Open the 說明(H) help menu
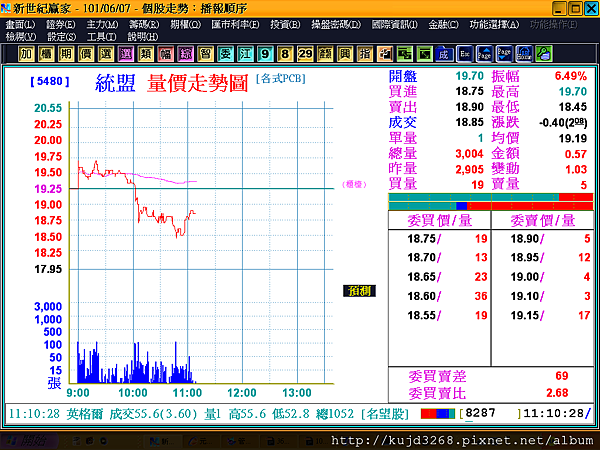This screenshot has width=600, height=450. (143, 37)
